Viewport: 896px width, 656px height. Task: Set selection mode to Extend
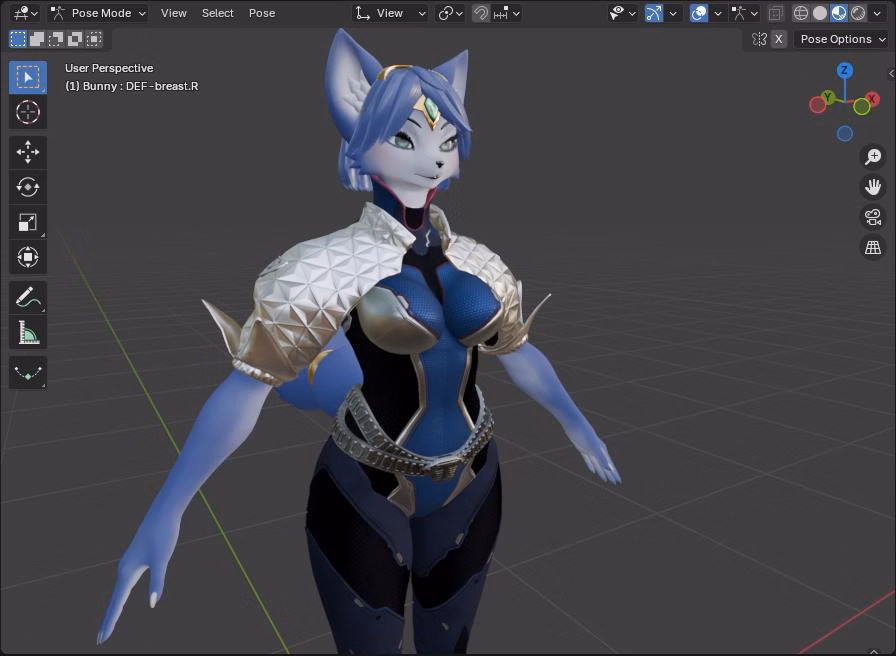click(x=37, y=39)
